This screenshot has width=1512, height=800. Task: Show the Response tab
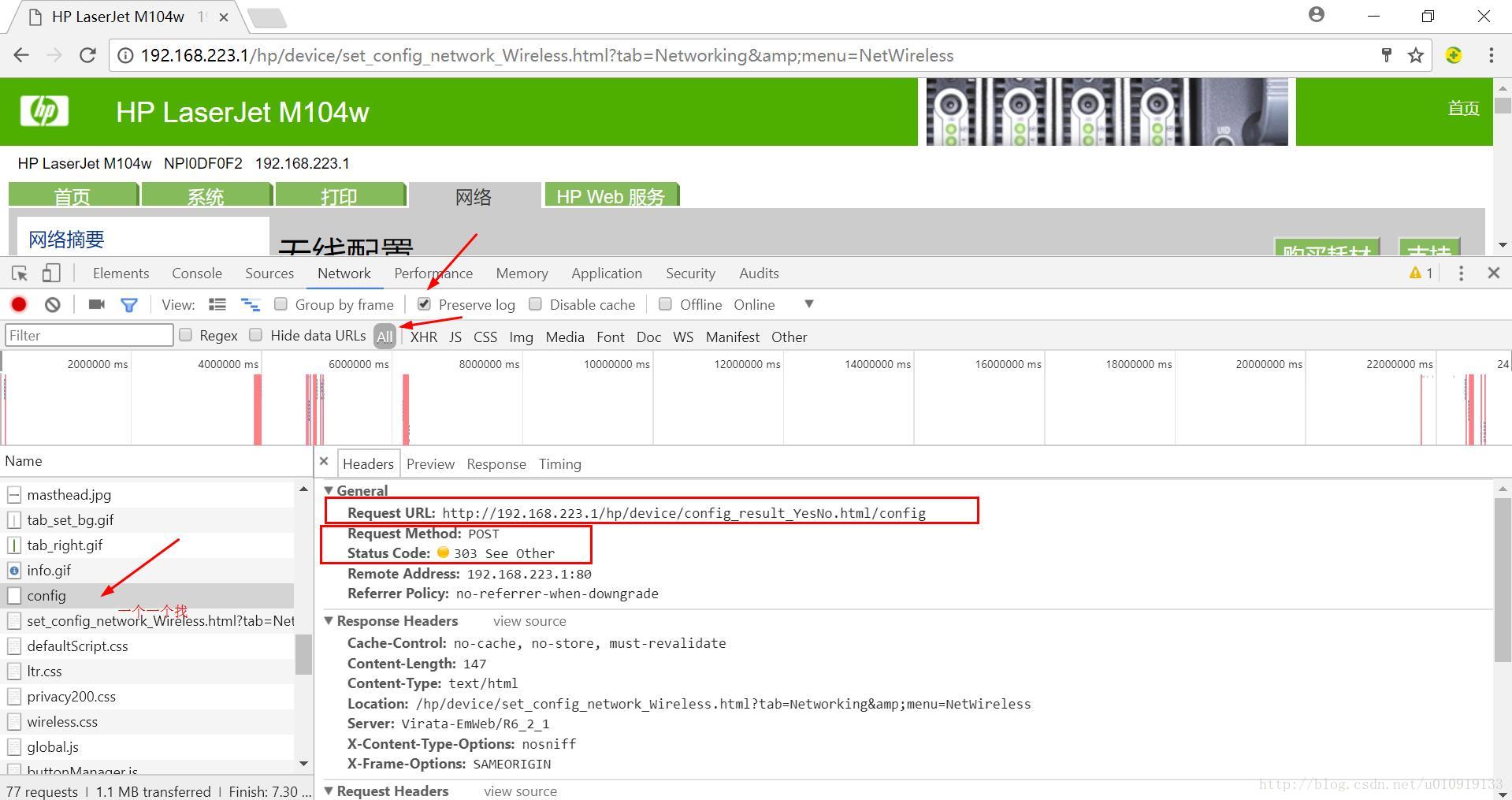[496, 463]
